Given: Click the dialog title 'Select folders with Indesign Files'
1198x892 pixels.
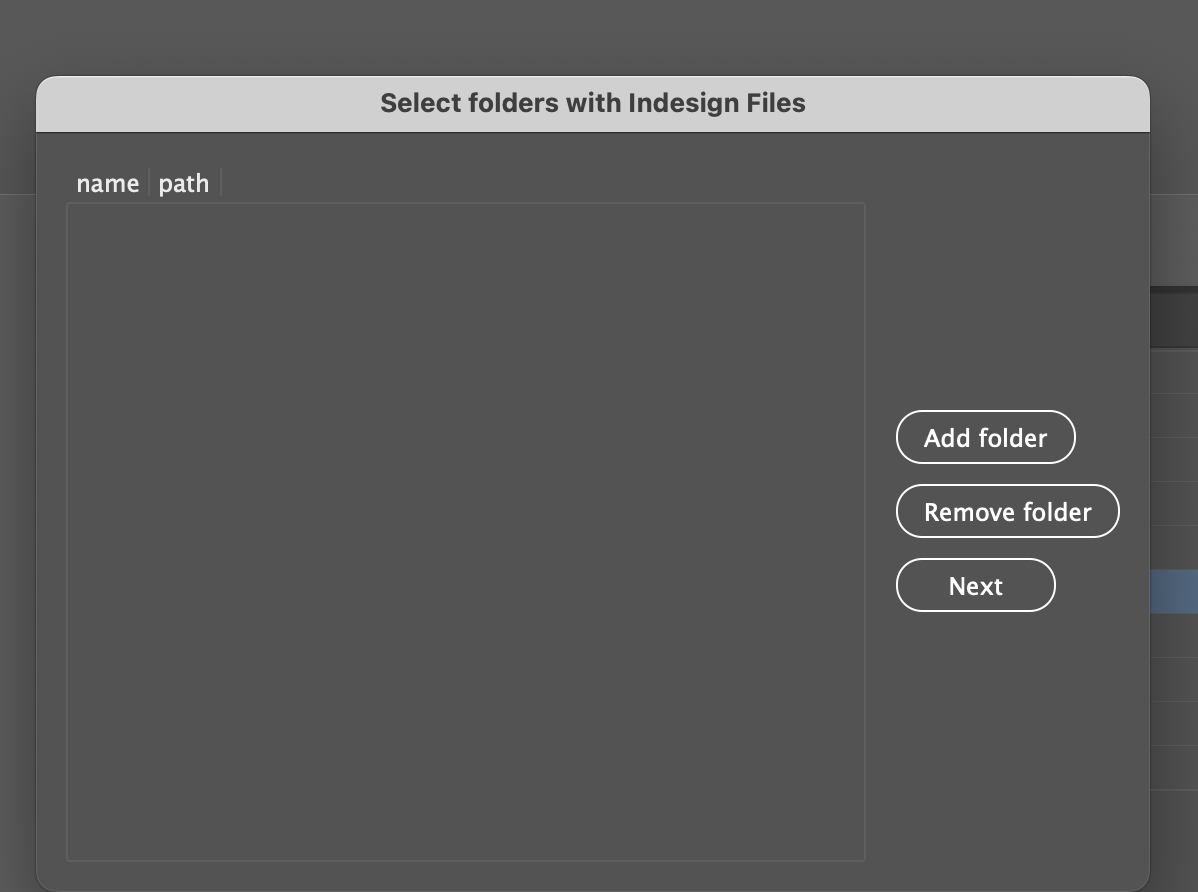Looking at the screenshot, I should (592, 103).
